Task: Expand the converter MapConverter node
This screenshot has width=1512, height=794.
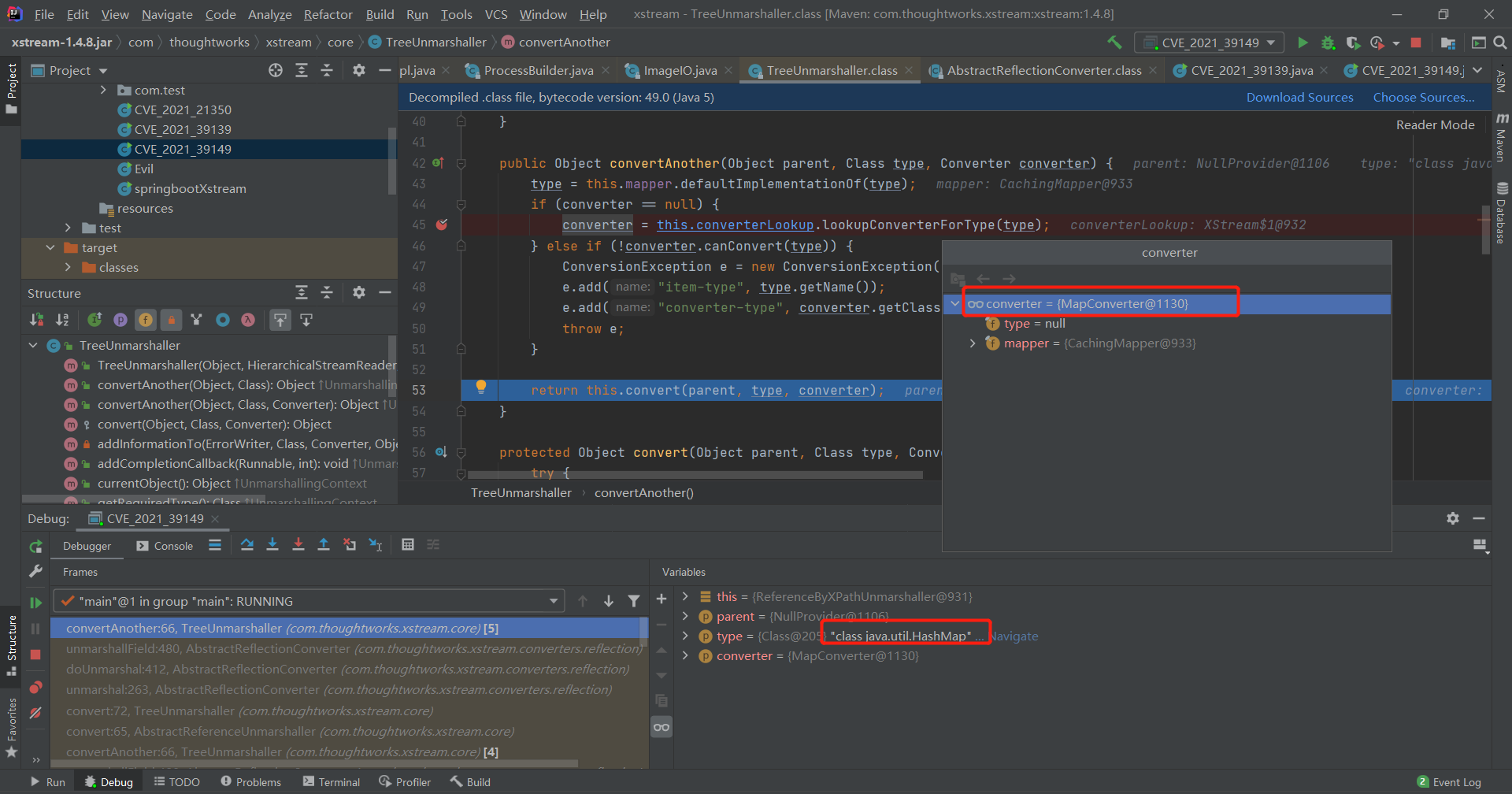Action: point(954,303)
